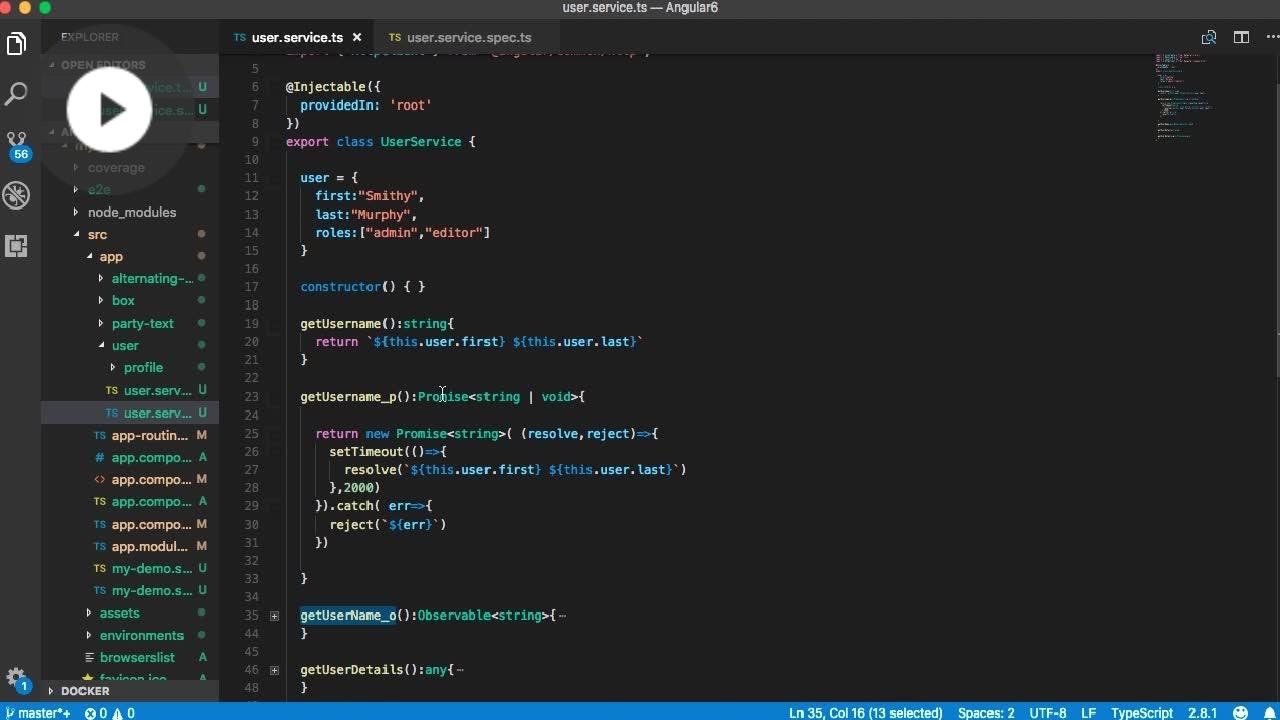Change file encoding via UTF-8
This screenshot has width=1280, height=720.
coord(1048,713)
